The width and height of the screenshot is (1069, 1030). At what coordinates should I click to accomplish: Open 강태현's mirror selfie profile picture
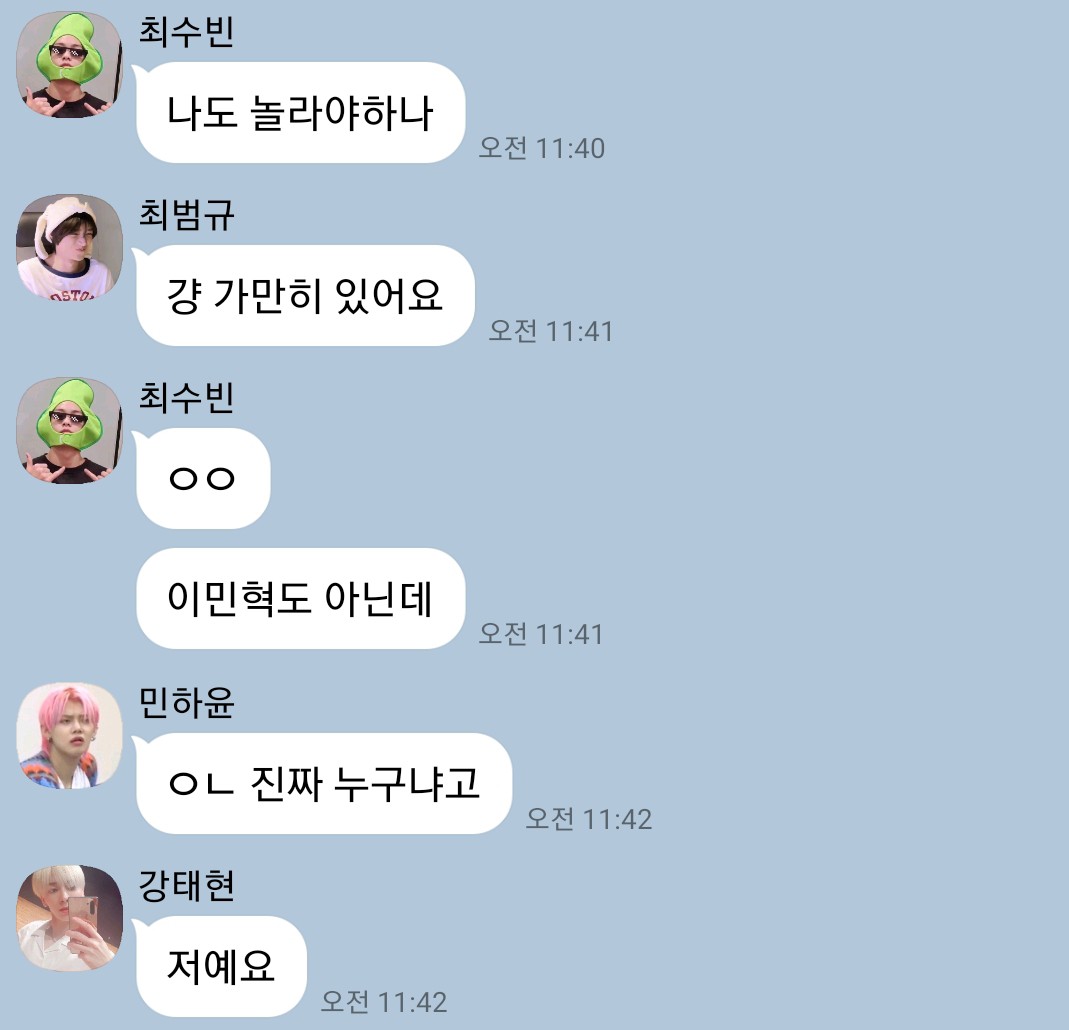click(x=69, y=918)
